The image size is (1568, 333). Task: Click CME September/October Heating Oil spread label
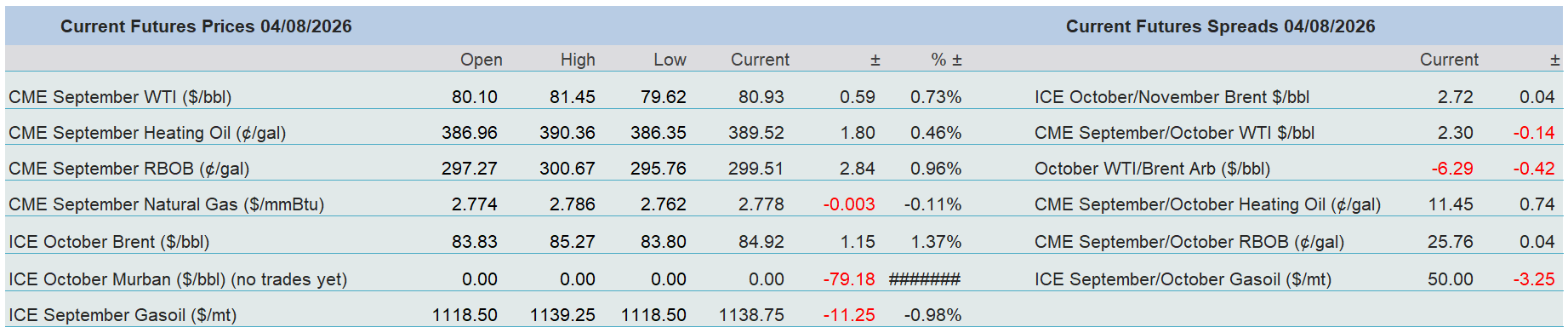(x=1207, y=204)
